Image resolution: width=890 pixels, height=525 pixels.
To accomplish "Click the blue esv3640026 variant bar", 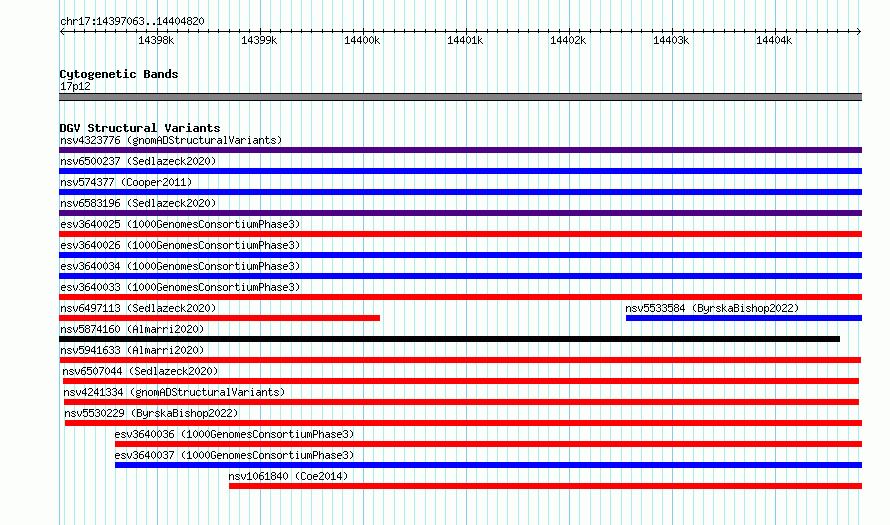I will point(460,255).
